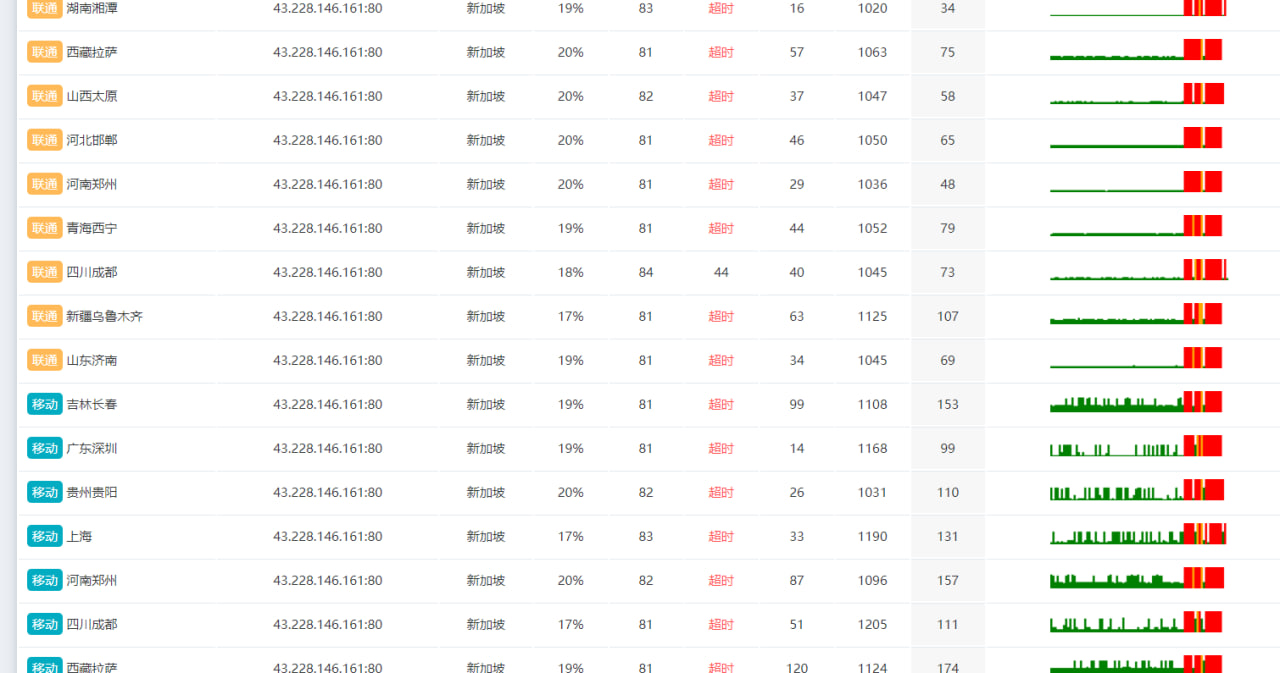Image resolution: width=1280 pixels, height=673 pixels.
Task: Click the 移动 badge beside 吉林长春
Action: (x=45, y=404)
